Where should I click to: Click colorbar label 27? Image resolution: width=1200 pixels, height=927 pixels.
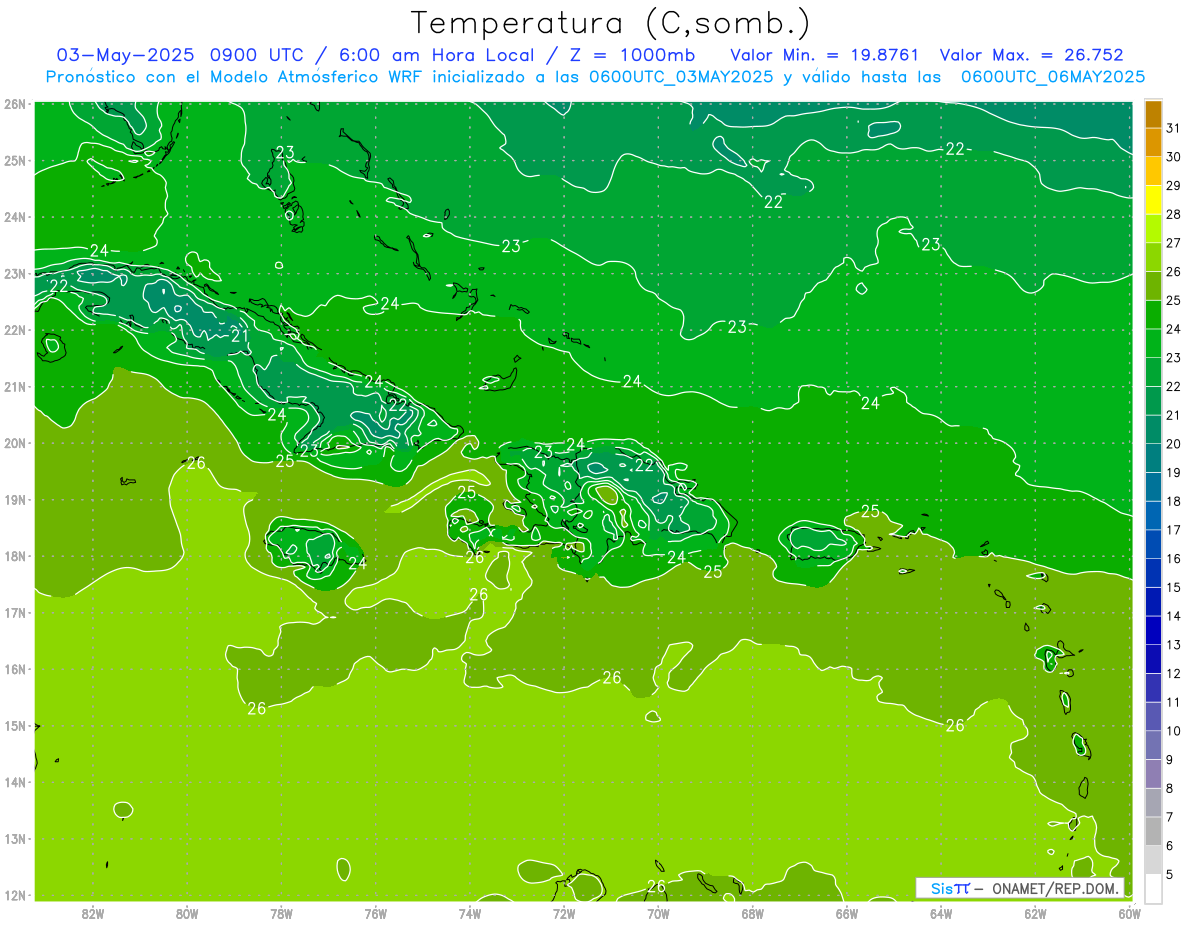pyautogui.click(x=1173, y=243)
